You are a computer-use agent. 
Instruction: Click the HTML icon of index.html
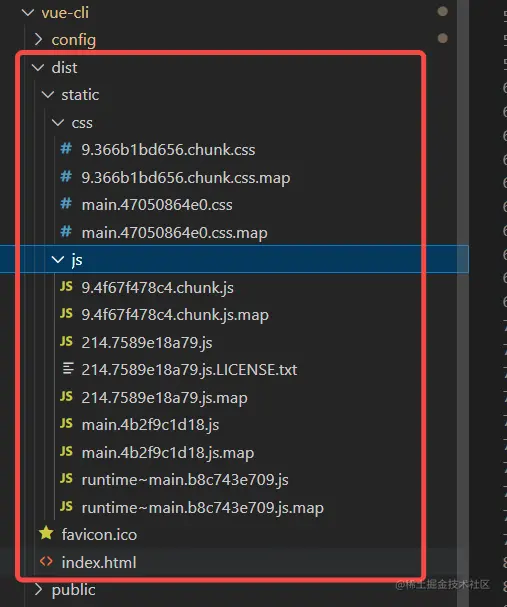point(46,561)
